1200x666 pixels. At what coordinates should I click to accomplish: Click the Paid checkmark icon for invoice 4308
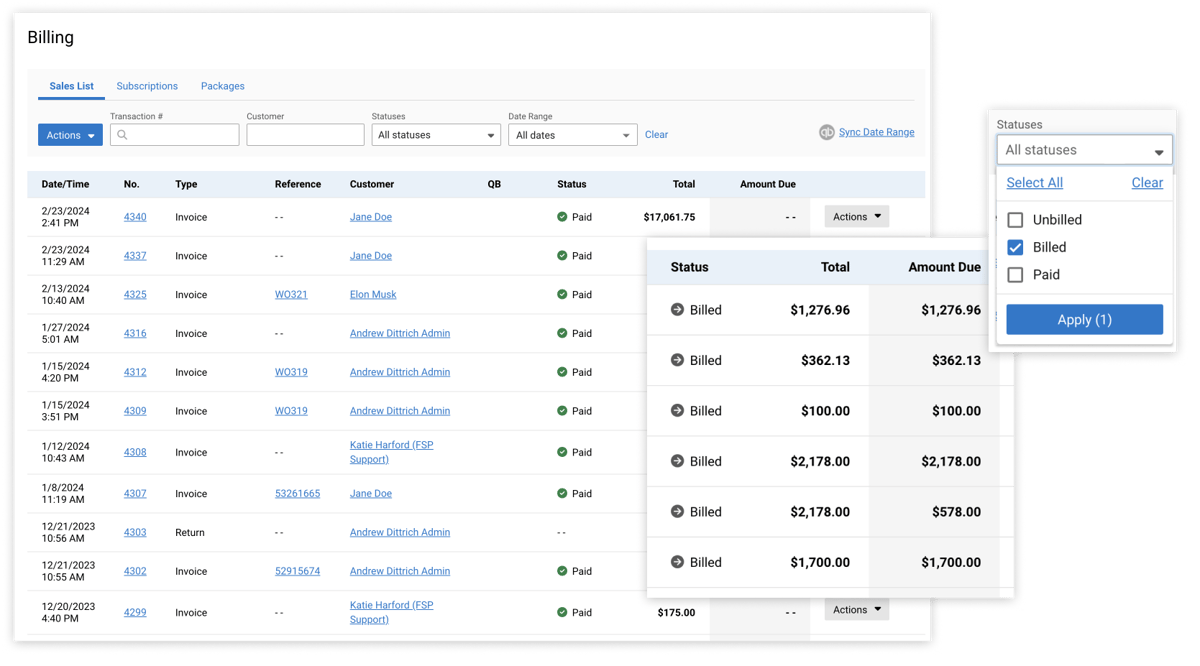[562, 452]
